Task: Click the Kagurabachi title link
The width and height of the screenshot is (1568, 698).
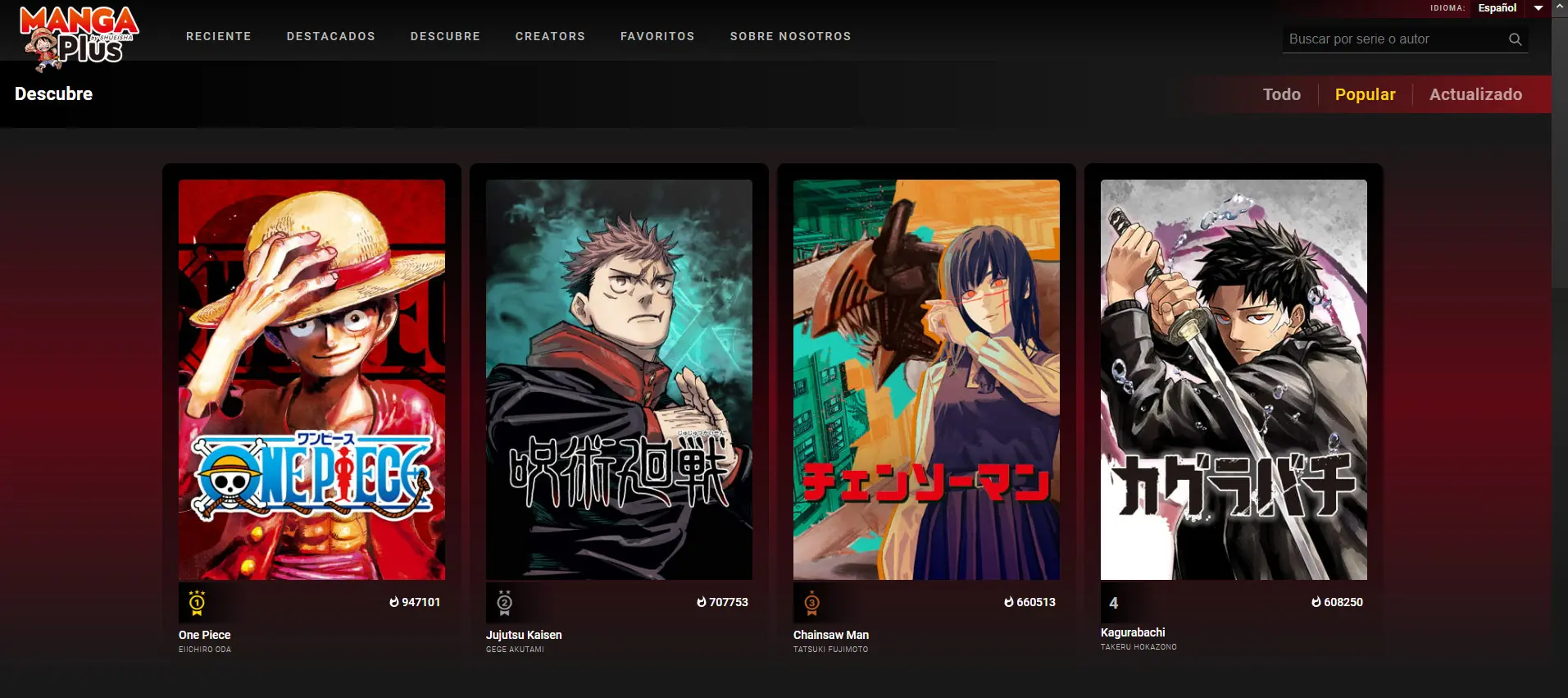Action: (1133, 632)
